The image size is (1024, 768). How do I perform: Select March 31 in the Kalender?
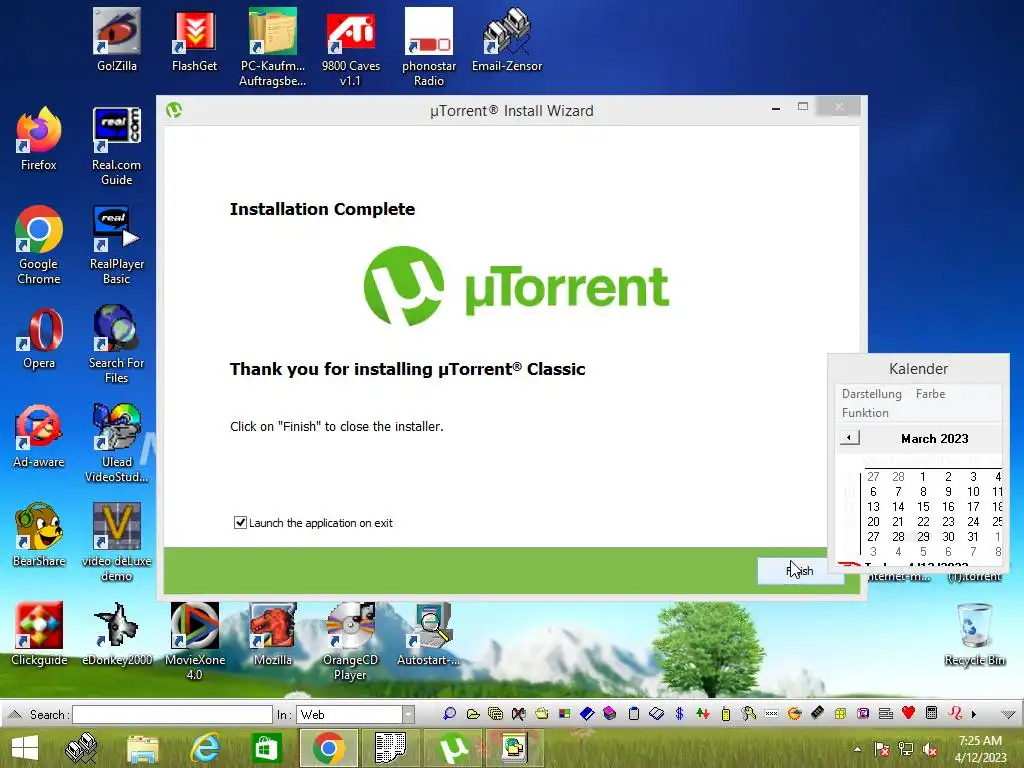[972, 537]
